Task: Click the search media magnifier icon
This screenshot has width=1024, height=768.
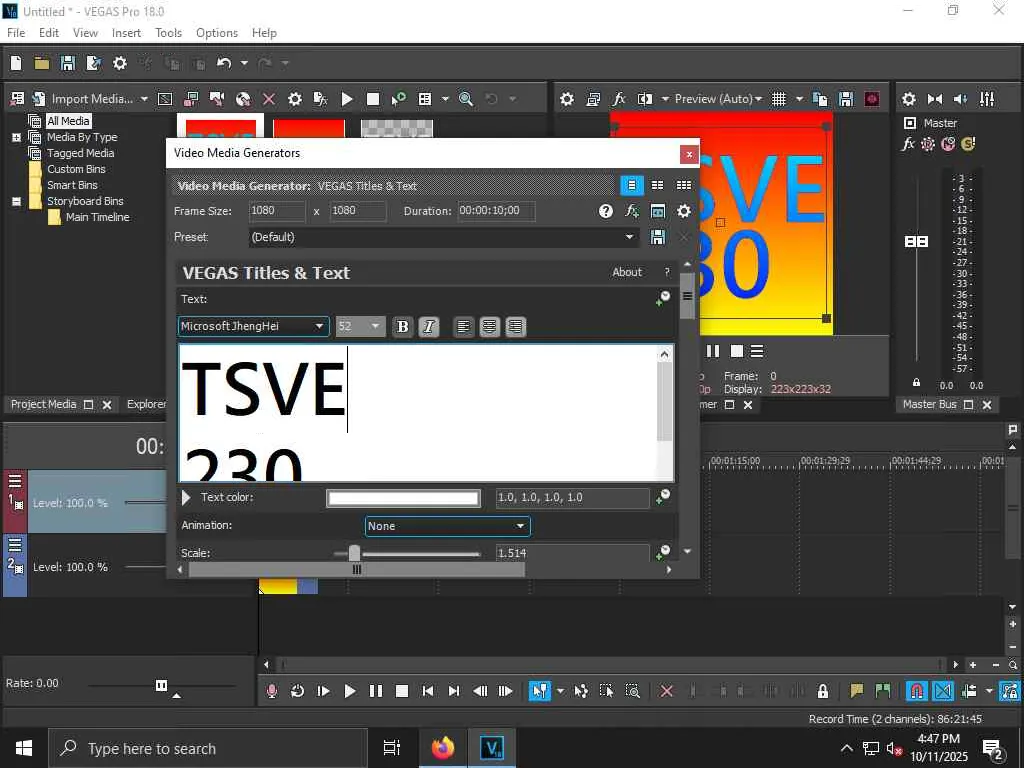Action: [466, 99]
